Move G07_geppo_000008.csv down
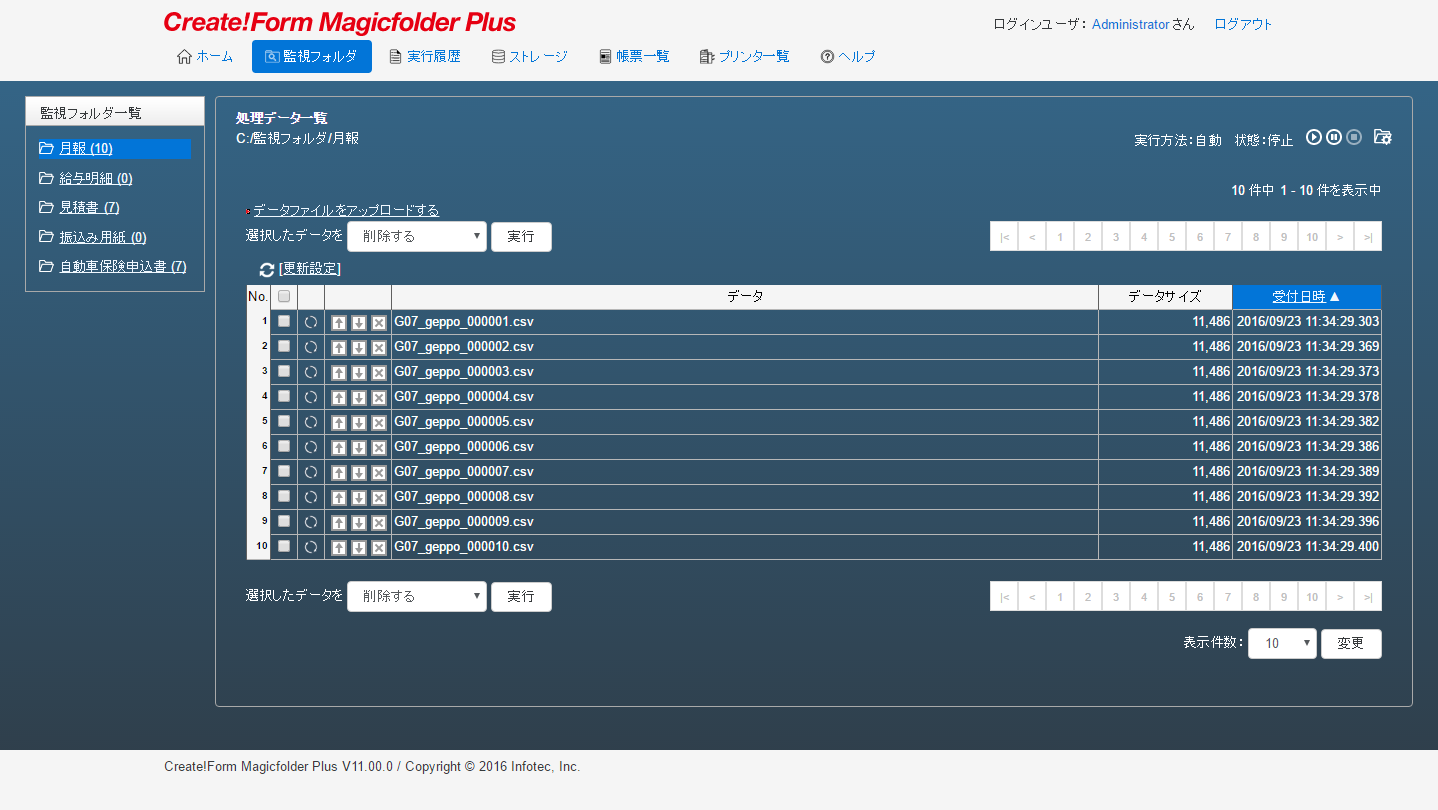 (359, 497)
